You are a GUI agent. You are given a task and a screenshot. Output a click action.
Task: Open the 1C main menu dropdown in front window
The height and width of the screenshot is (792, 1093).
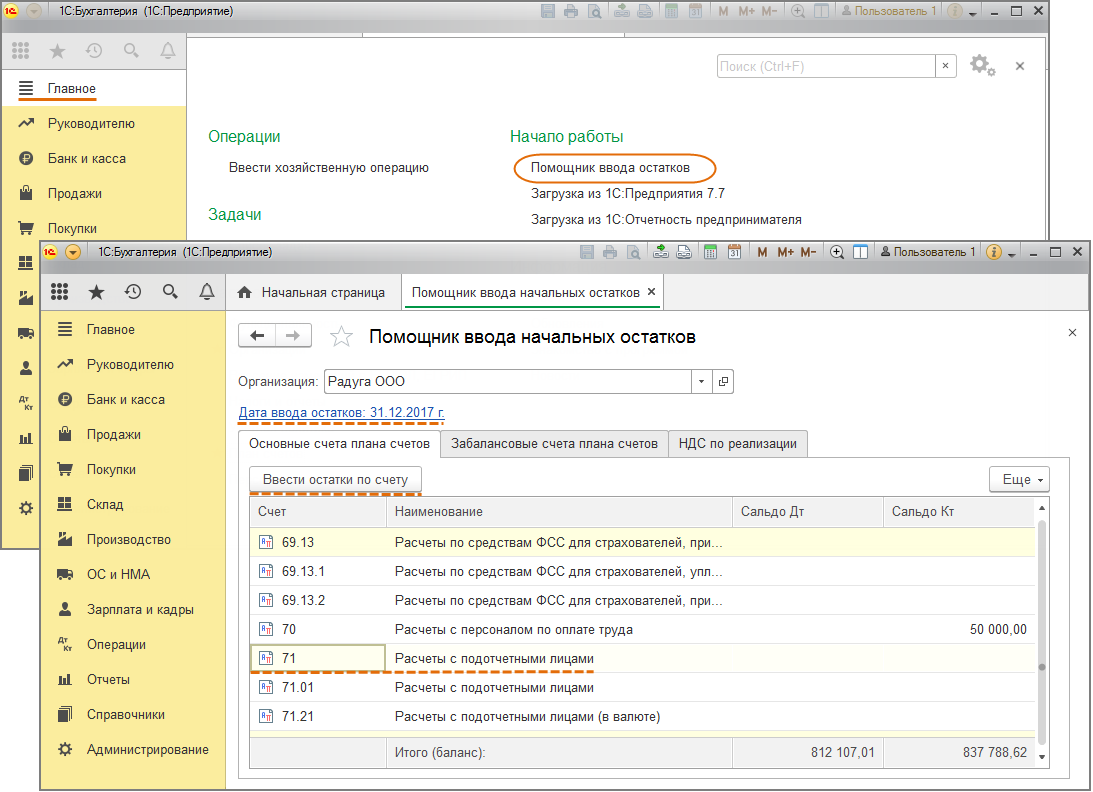click(x=72, y=252)
